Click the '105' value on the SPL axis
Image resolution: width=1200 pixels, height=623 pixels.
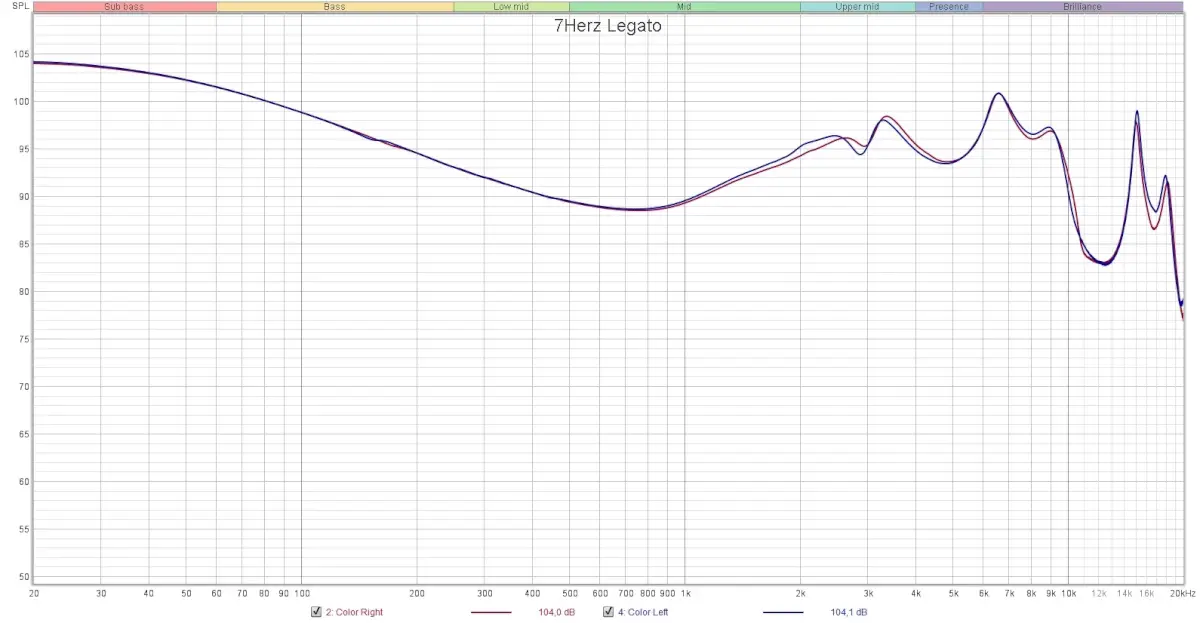click(20, 54)
